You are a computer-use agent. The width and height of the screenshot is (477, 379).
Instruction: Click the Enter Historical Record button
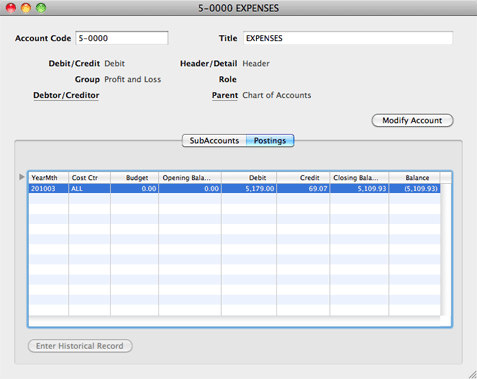(80, 346)
